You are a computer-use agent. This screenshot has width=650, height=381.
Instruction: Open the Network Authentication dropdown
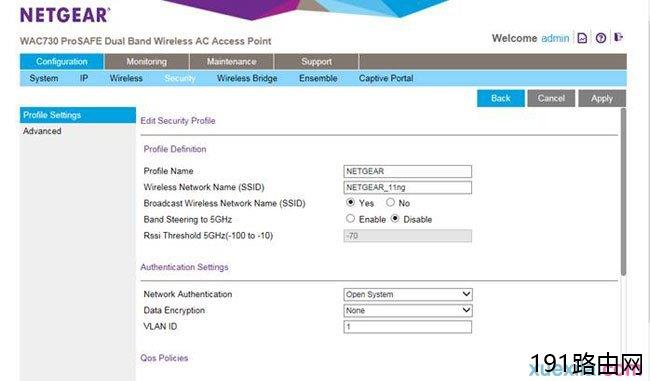tap(408, 294)
